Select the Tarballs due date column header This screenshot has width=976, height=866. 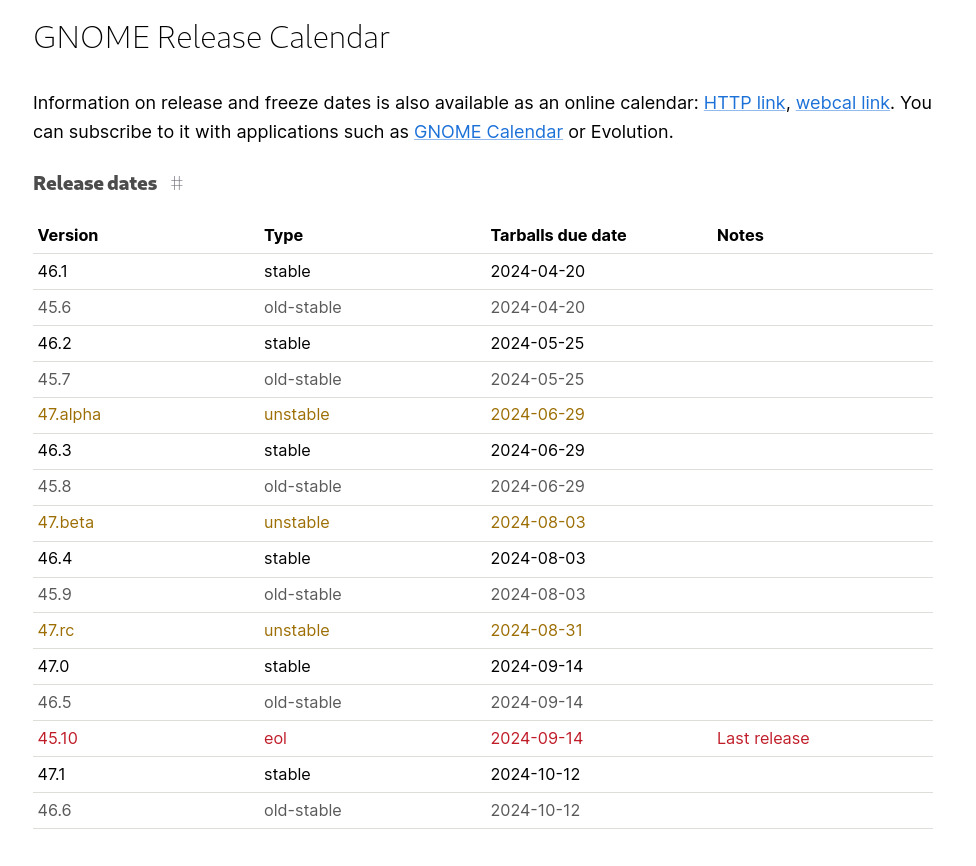coord(558,236)
